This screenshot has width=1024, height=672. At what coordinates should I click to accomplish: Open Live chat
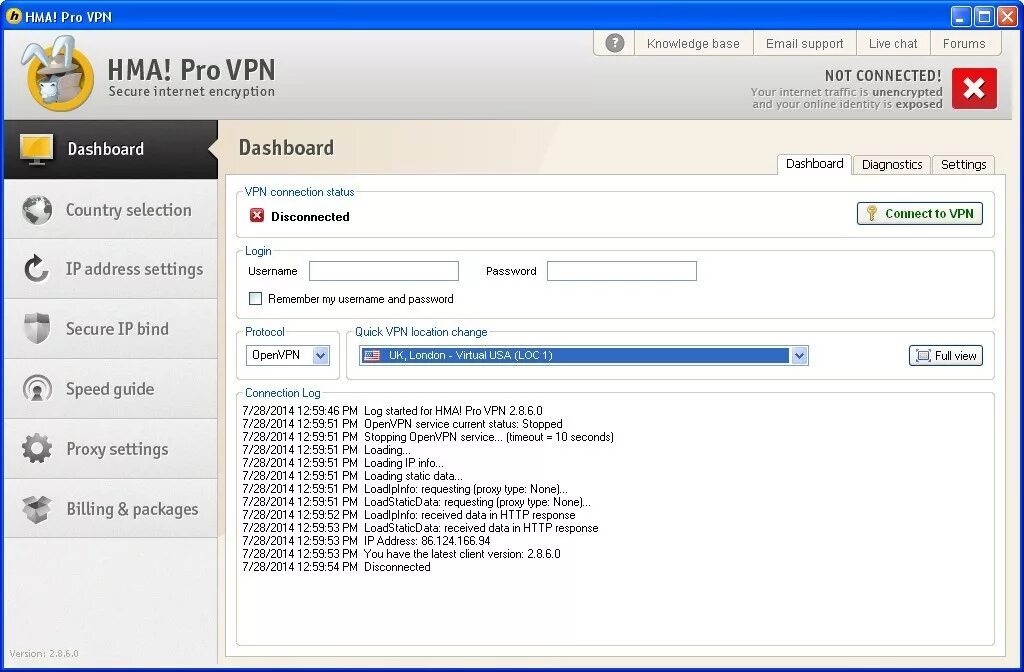pos(893,44)
